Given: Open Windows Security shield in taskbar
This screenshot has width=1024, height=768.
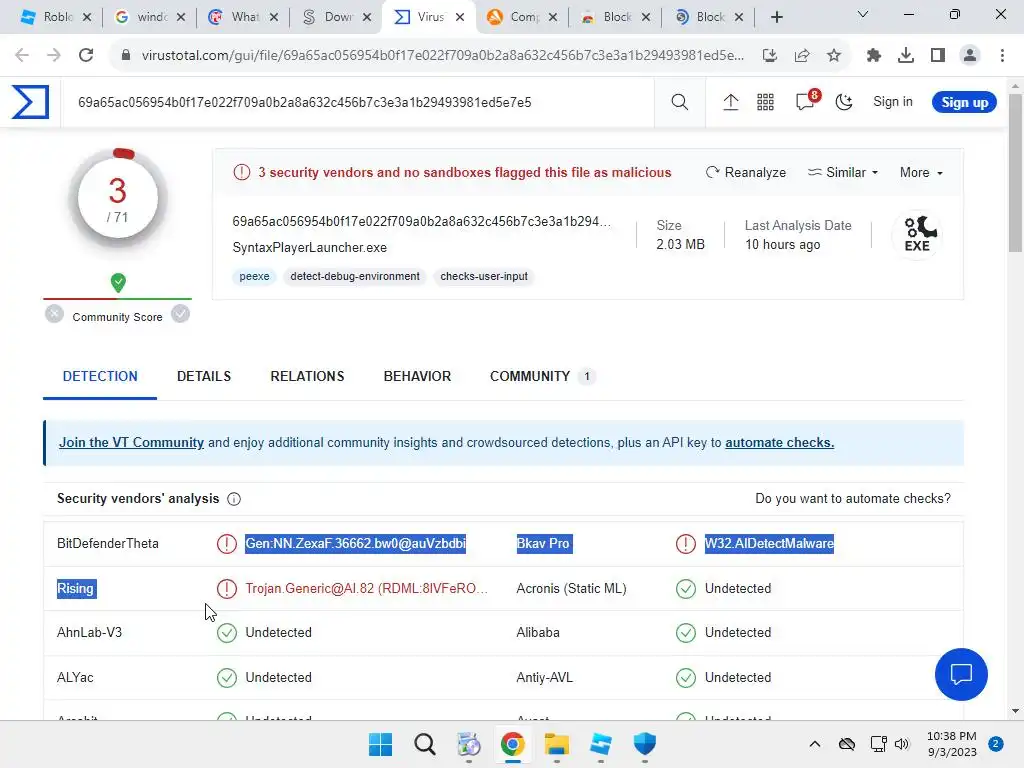Looking at the screenshot, I should click(x=645, y=744).
